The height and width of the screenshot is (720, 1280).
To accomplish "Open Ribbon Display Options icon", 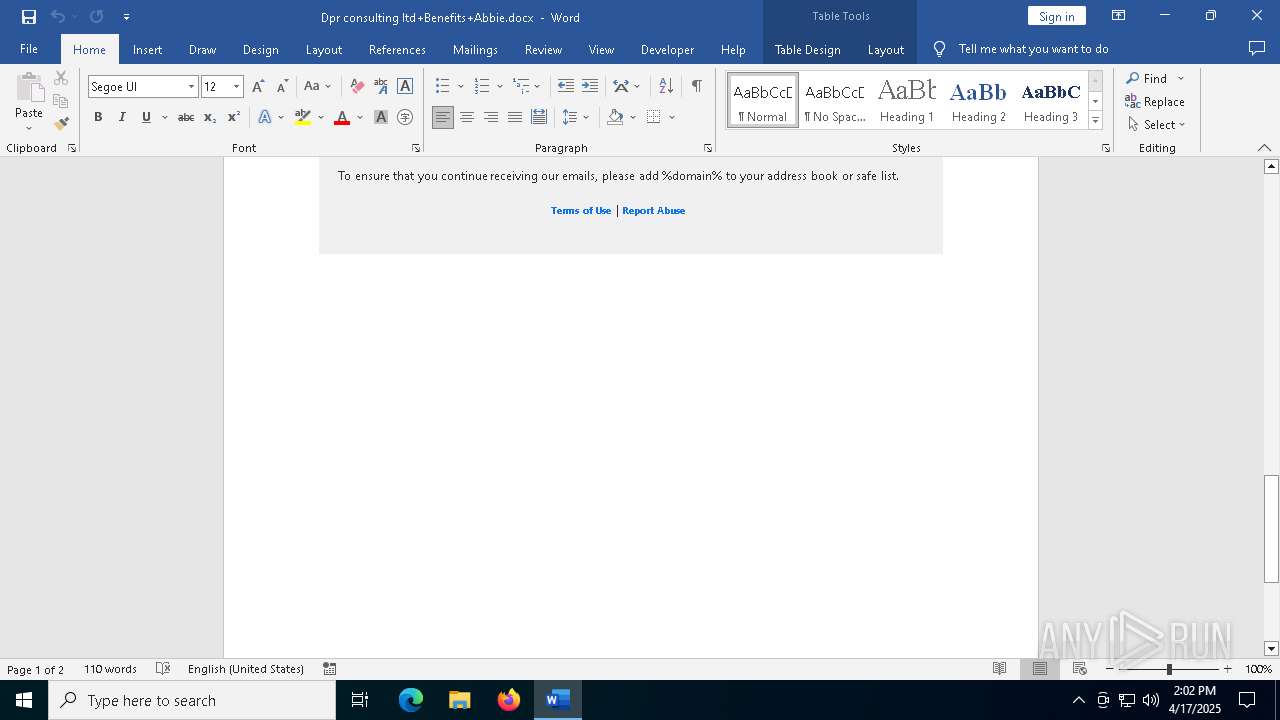I will (x=1119, y=16).
